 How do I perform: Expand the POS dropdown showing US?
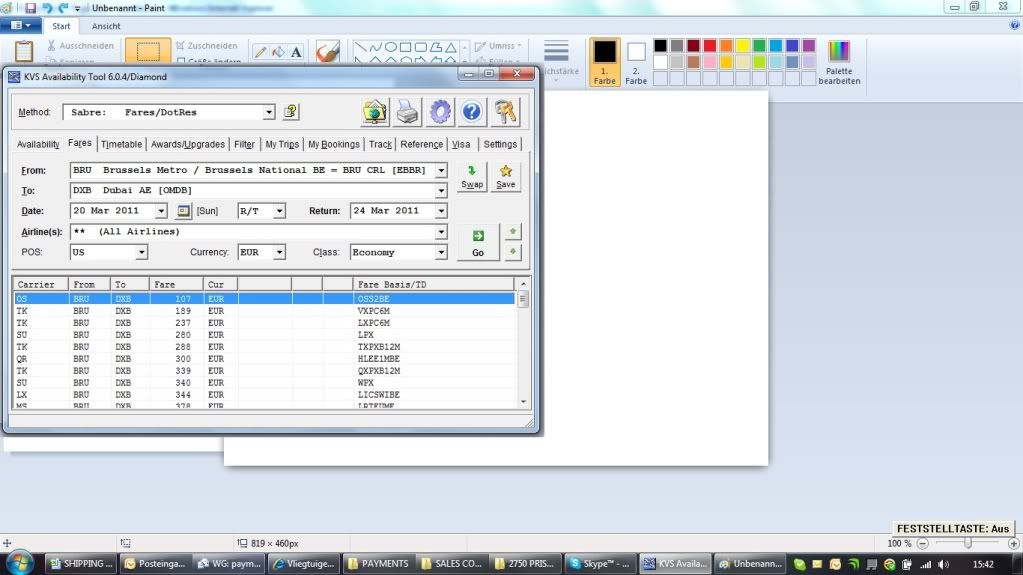tap(141, 252)
